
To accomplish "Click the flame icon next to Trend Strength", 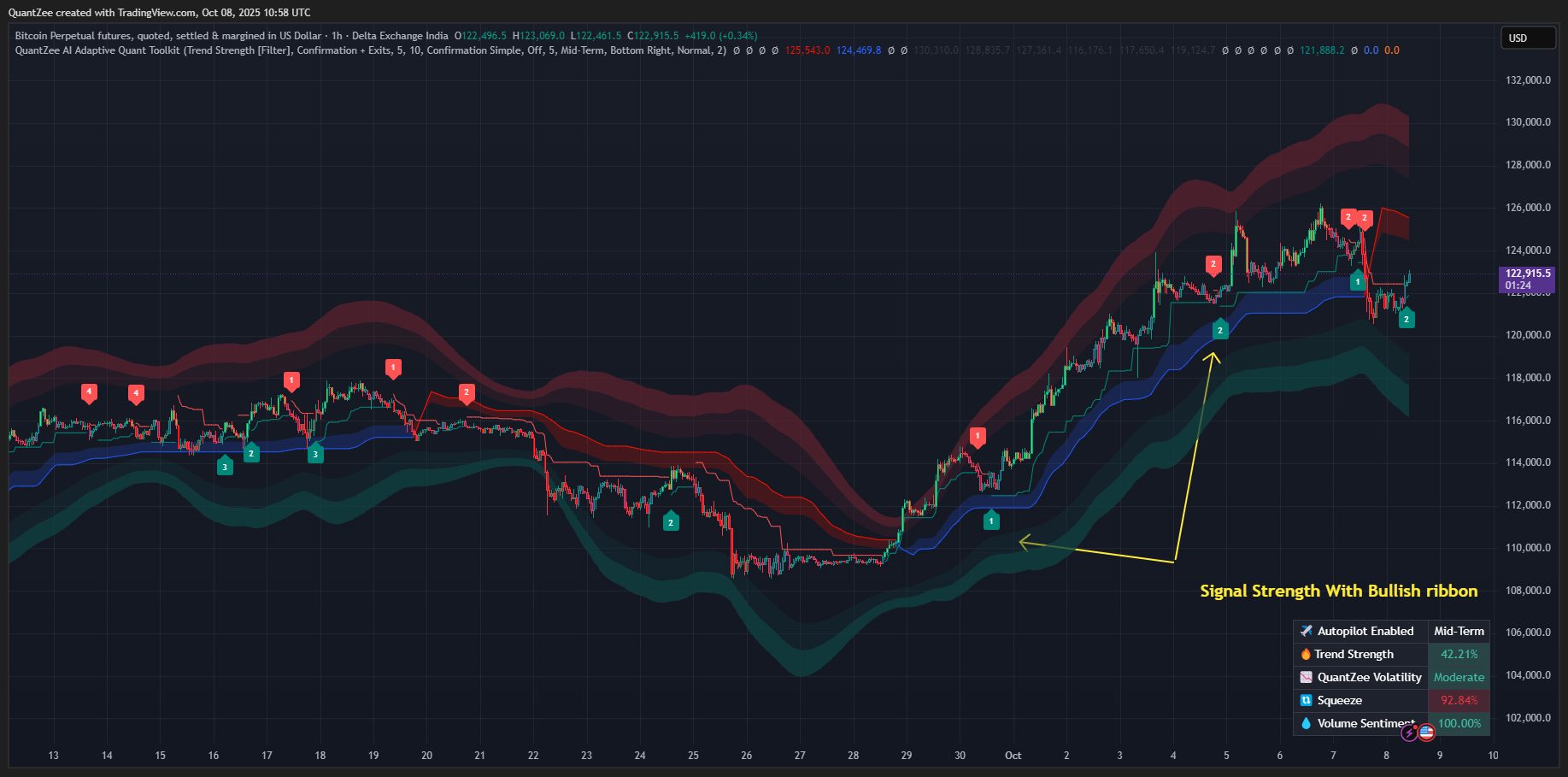I will (x=1306, y=654).
